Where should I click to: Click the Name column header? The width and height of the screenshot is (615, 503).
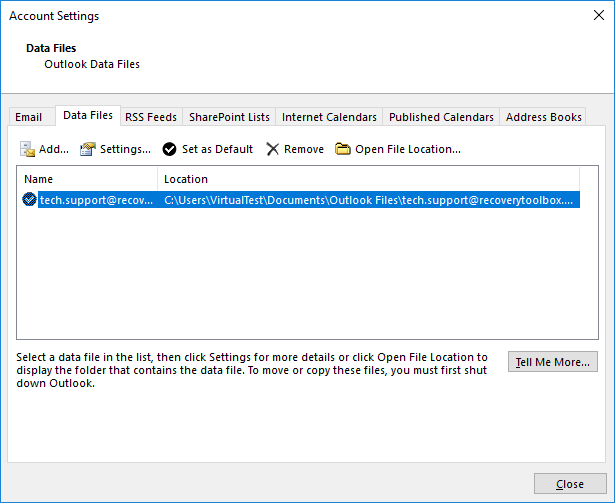point(87,179)
